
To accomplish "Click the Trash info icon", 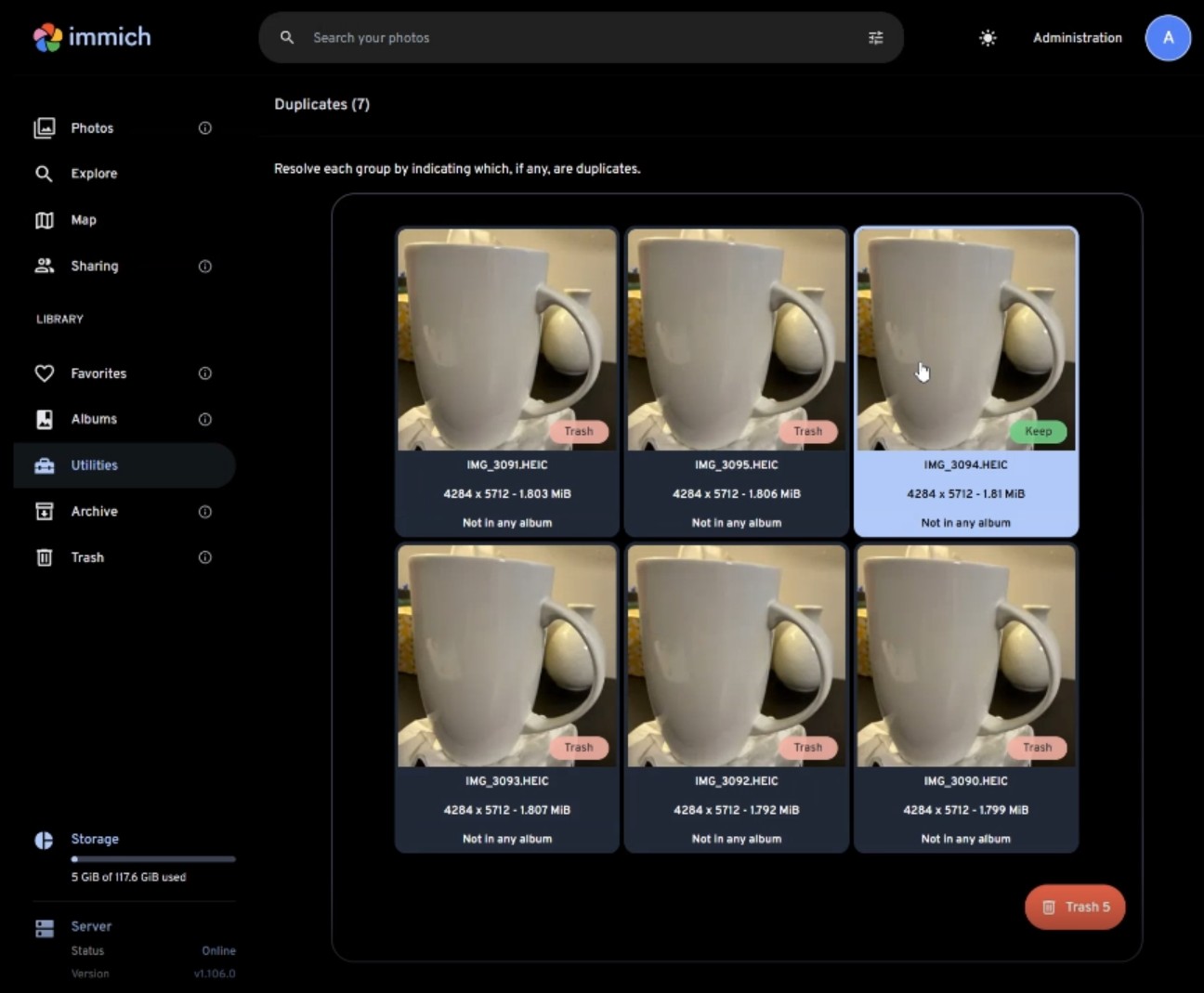I will (x=205, y=557).
